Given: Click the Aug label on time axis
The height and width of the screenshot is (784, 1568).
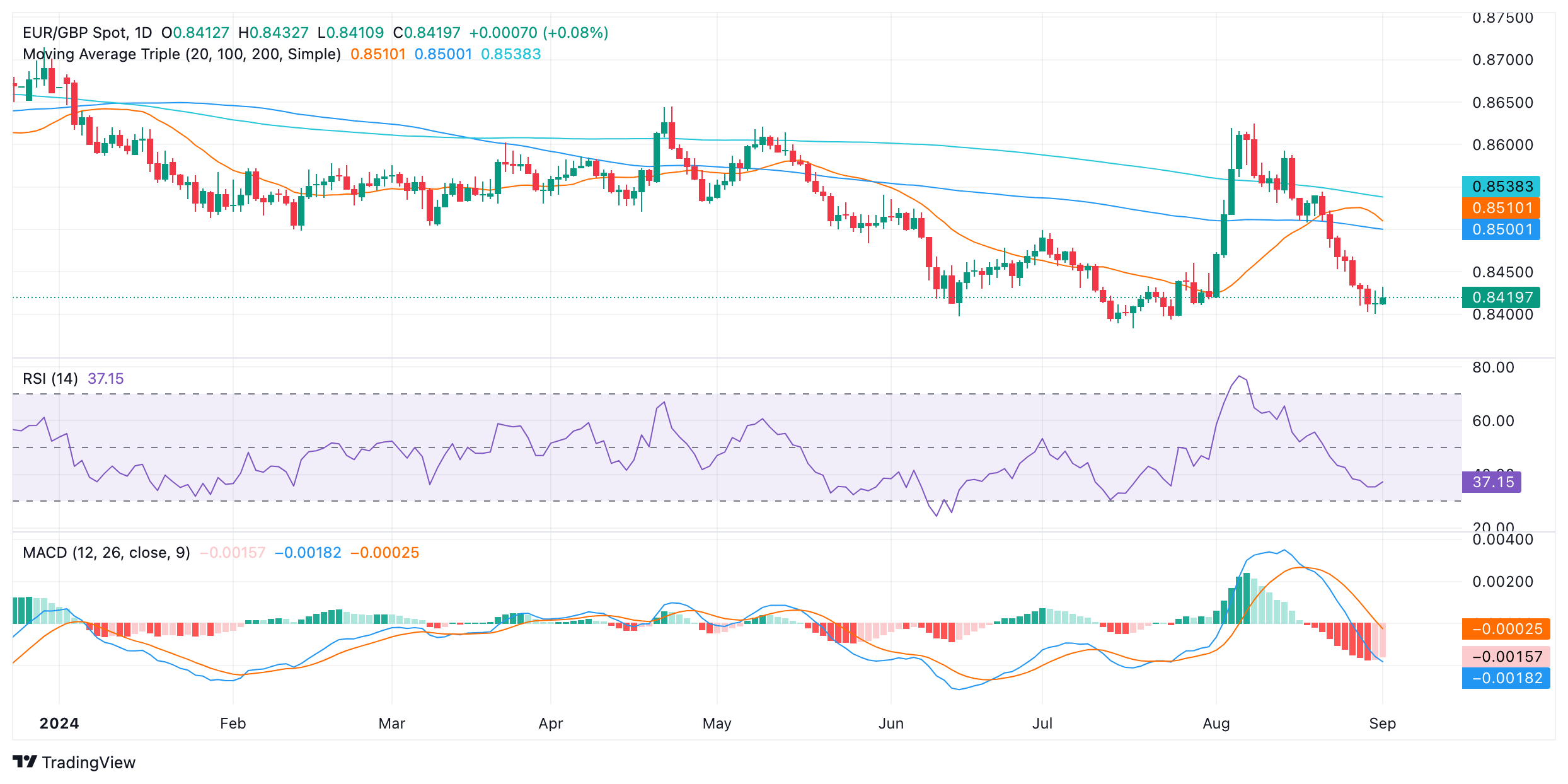Looking at the screenshot, I should (x=1216, y=723).
